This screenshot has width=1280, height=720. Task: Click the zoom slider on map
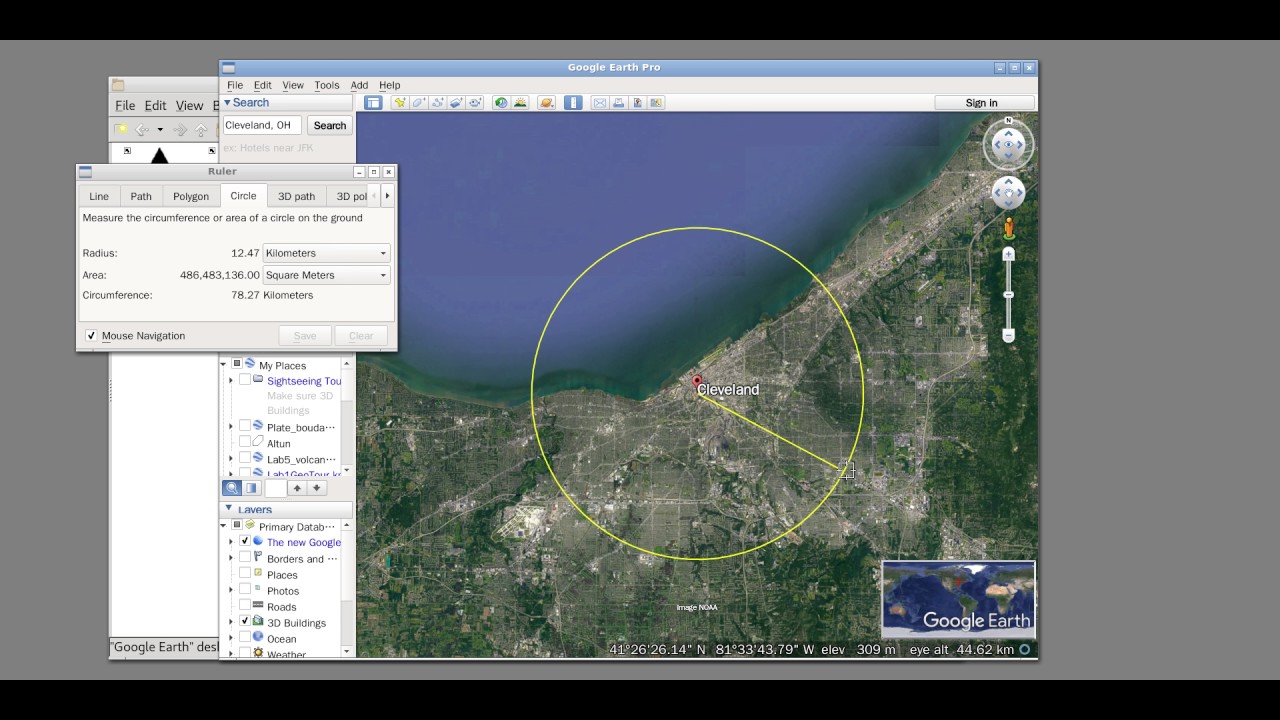tap(1008, 295)
